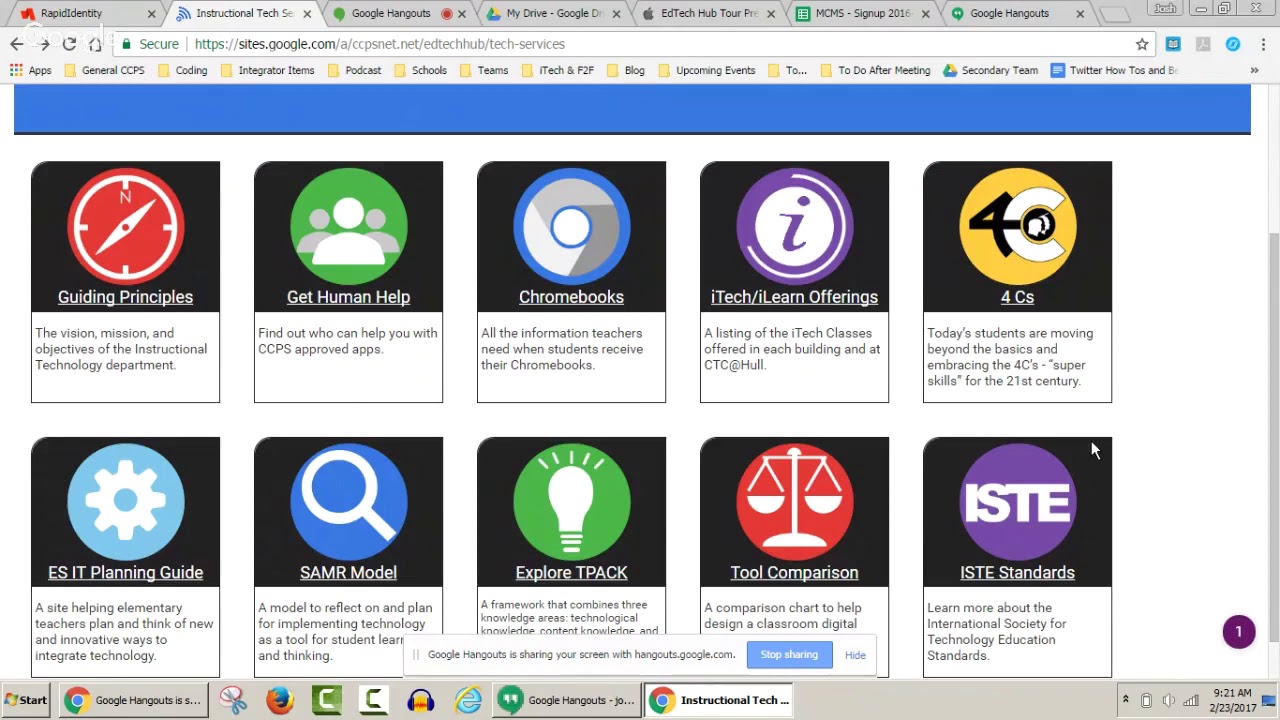The width and height of the screenshot is (1280, 720).
Task: Switch to the My Drive - Google Drive tab
Action: pos(555,13)
